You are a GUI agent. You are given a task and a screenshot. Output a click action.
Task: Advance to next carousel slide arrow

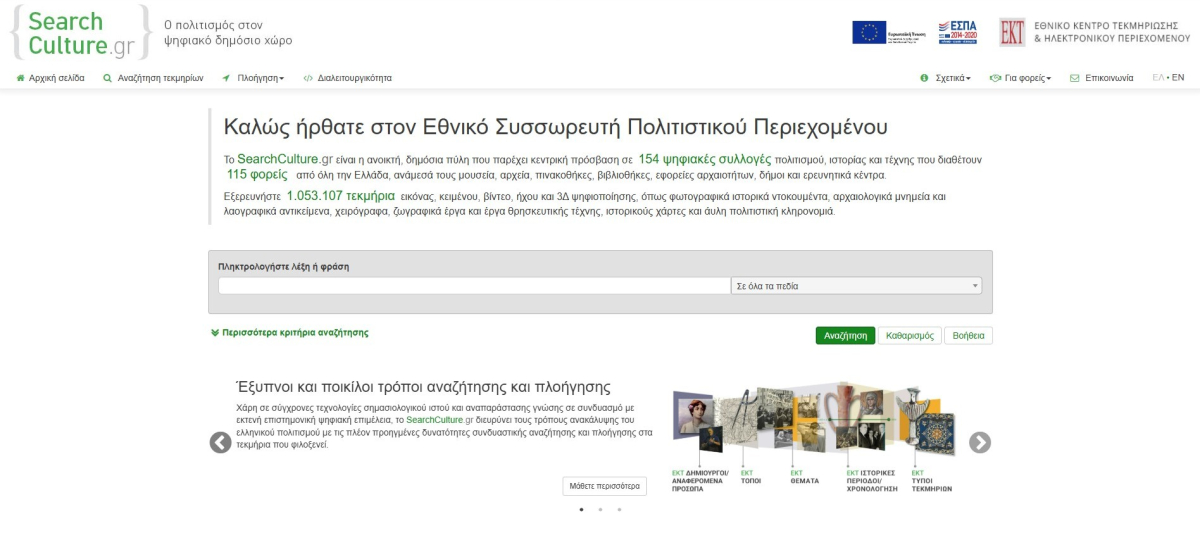[x=980, y=442]
